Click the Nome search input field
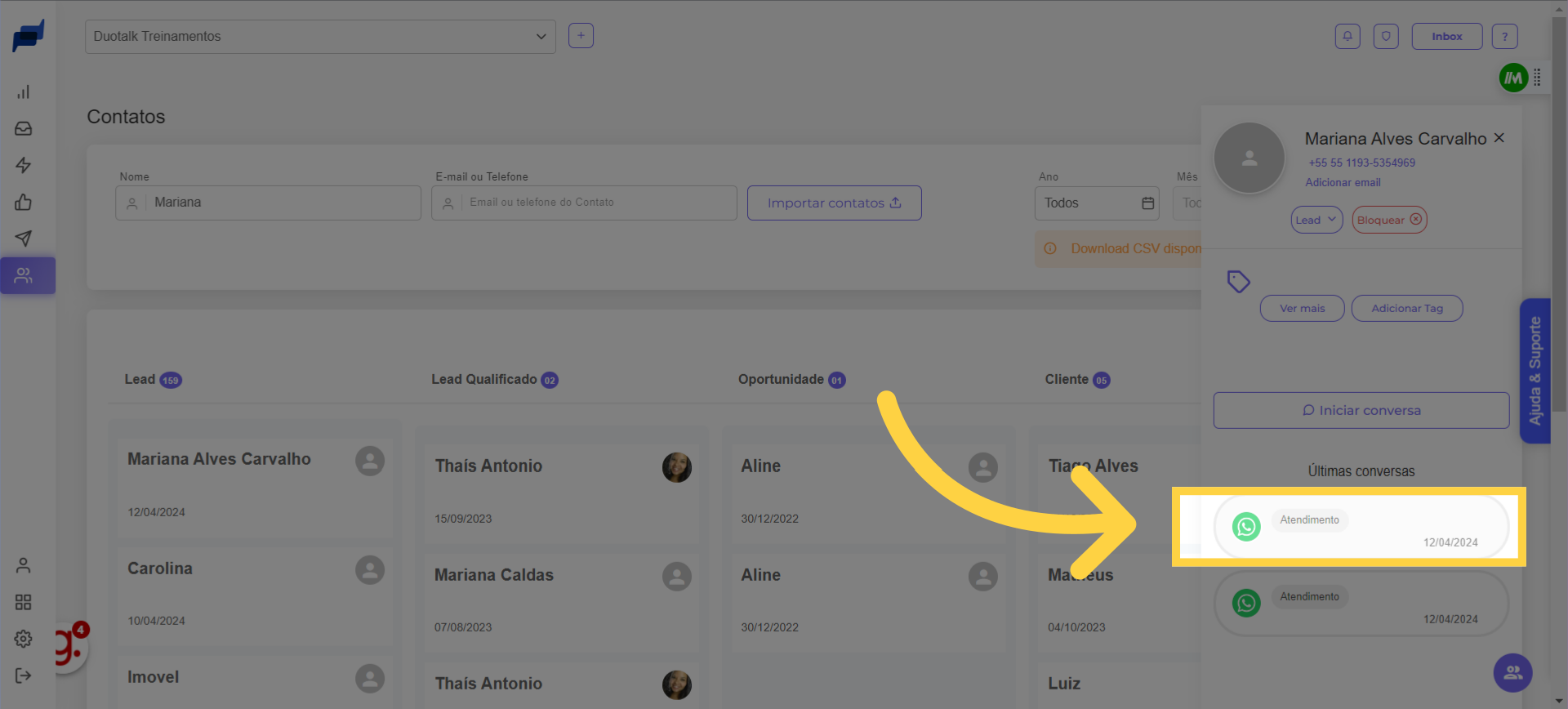1568x709 pixels. coord(282,203)
